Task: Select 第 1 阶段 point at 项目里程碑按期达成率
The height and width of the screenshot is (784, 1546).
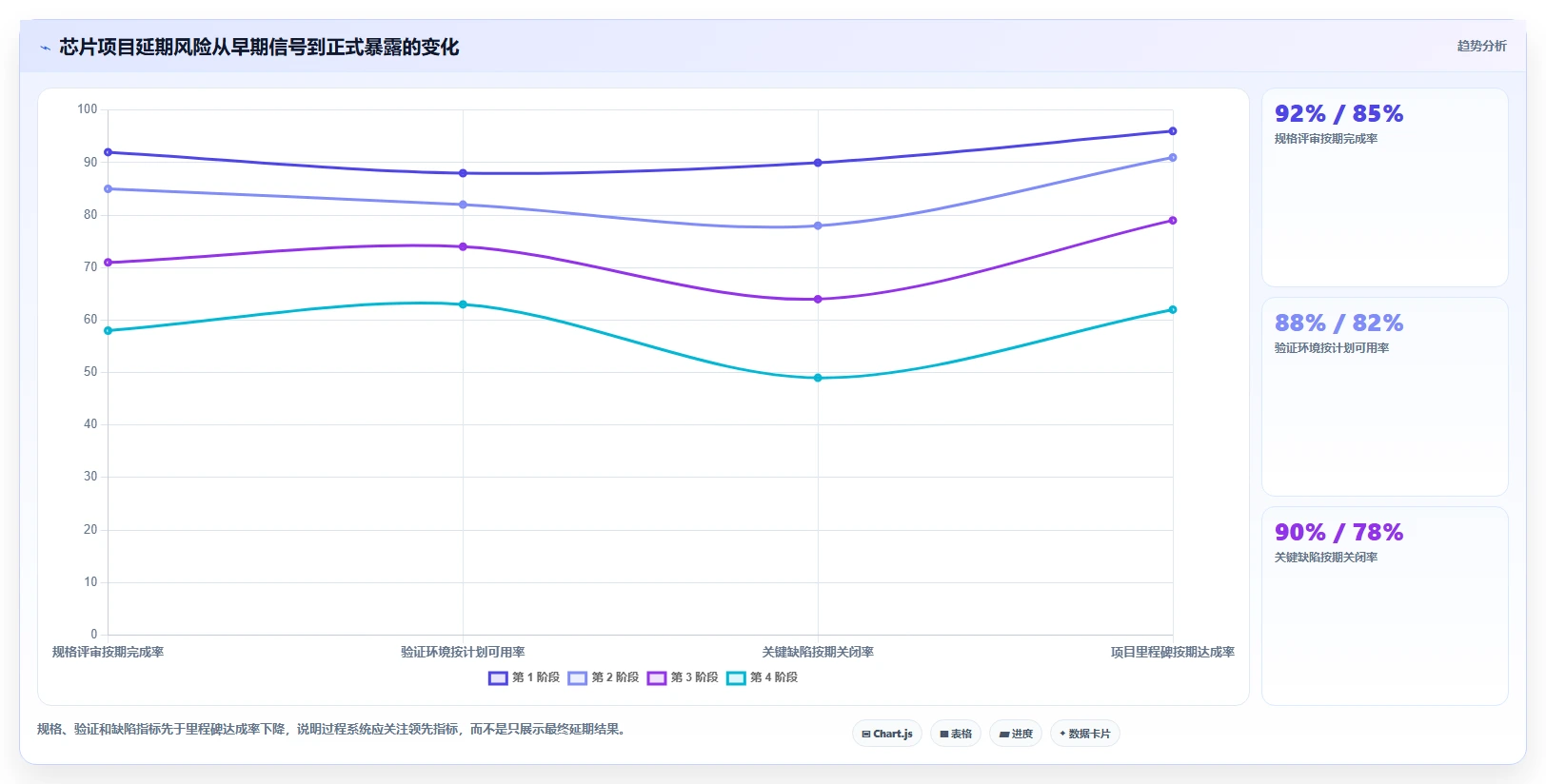Action: pos(1173,131)
